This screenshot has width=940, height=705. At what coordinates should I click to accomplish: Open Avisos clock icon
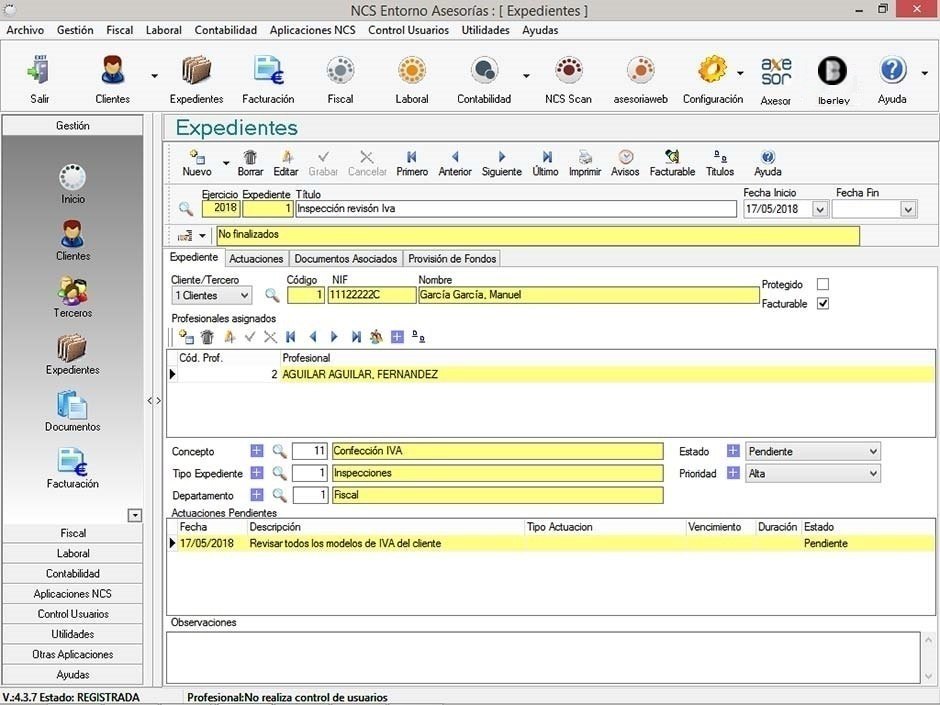625,158
